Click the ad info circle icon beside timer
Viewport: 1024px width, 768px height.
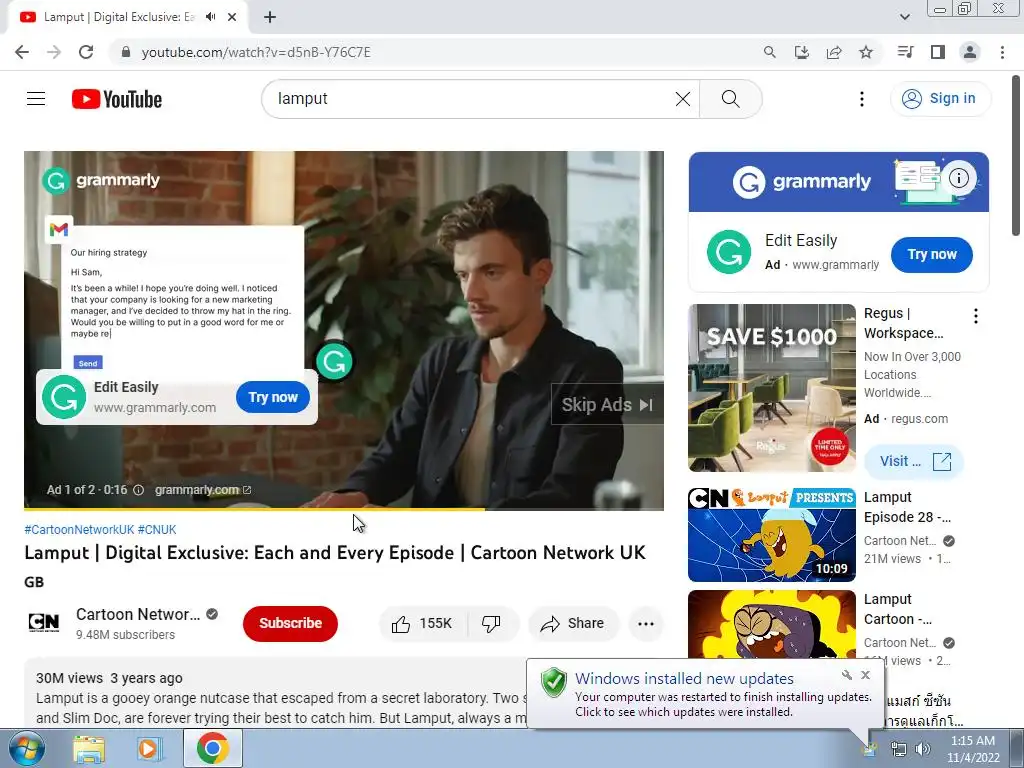pyautogui.click(x=138, y=490)
